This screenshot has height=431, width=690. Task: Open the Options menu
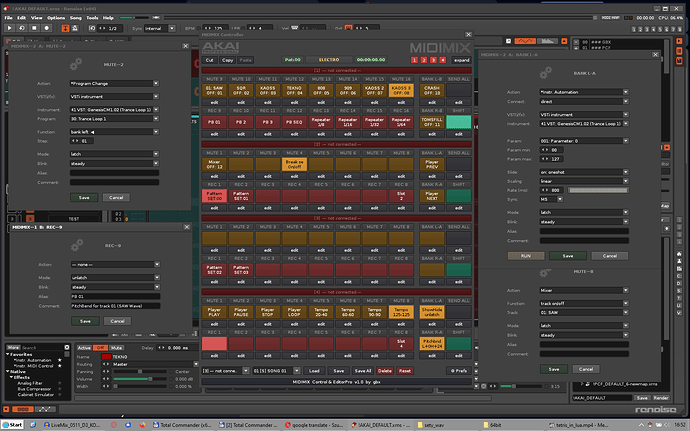click(x=56, y=18)
